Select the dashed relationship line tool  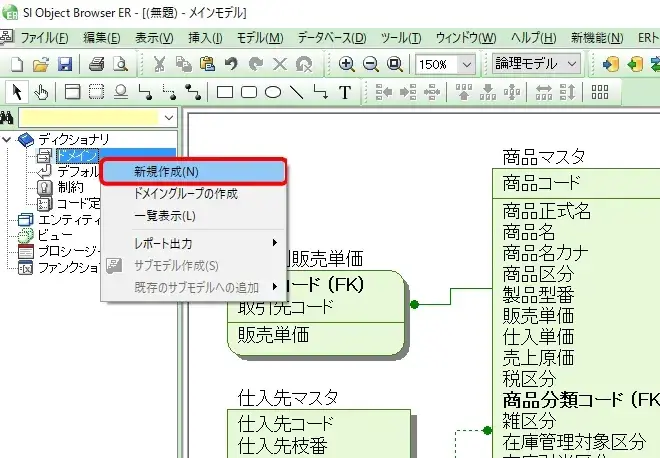[x=169, y=92]
